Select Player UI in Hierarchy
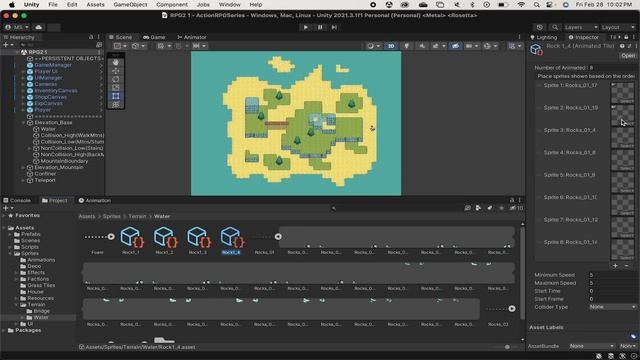 pos(46,71)
